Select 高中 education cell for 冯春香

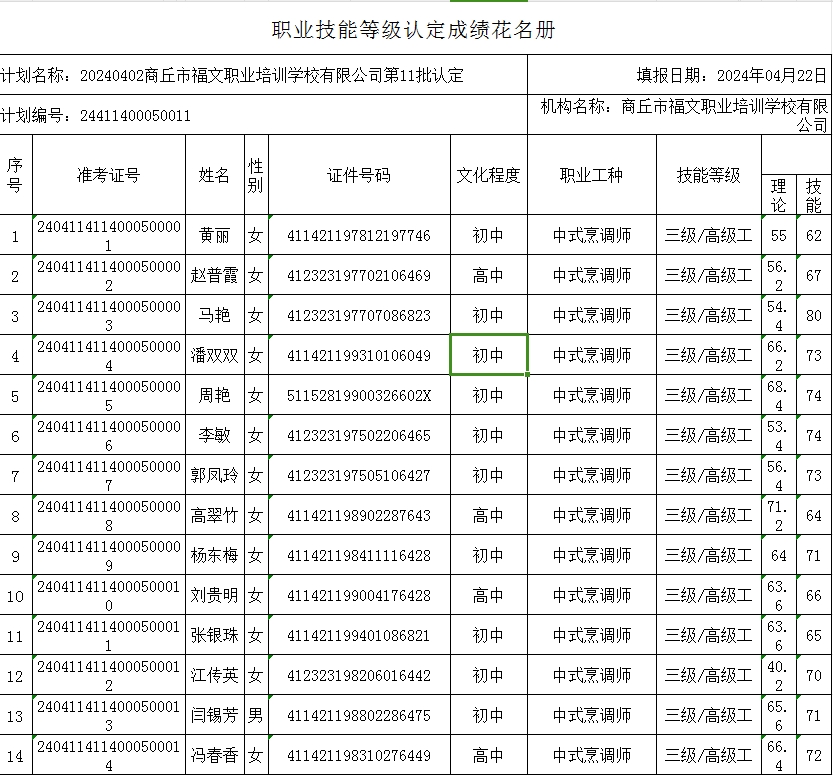pyautogui.click(x=489, y=755)
